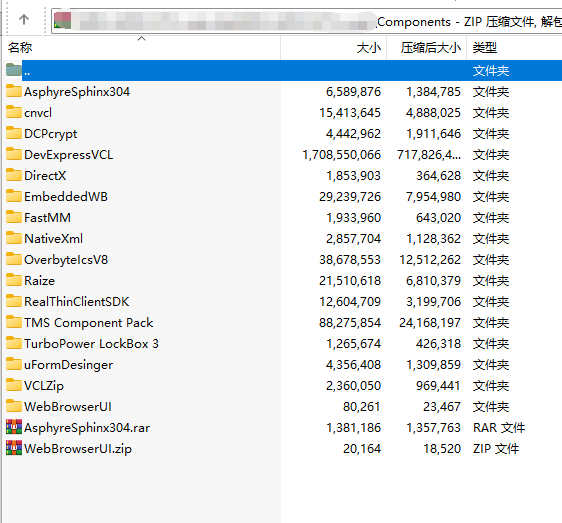
Task: Click the VCLZip folder name
Action: tap(44, 386)
